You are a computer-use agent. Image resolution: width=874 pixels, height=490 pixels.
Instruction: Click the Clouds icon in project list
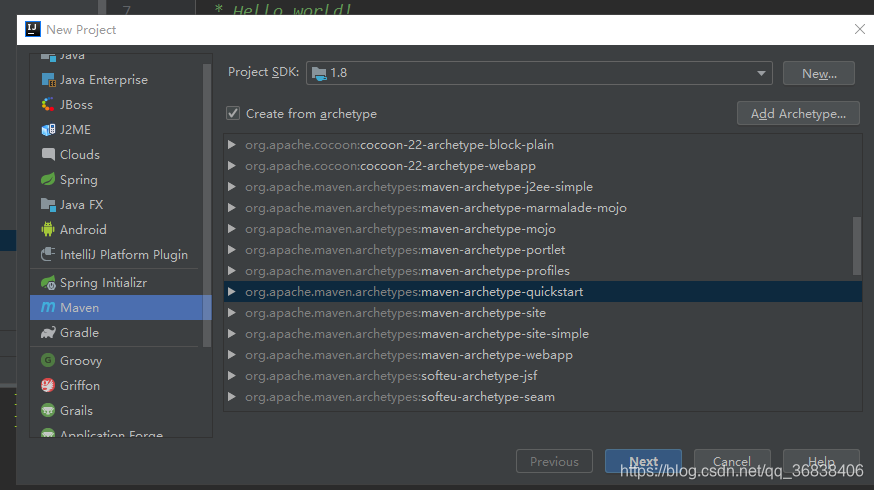[48, 154]
